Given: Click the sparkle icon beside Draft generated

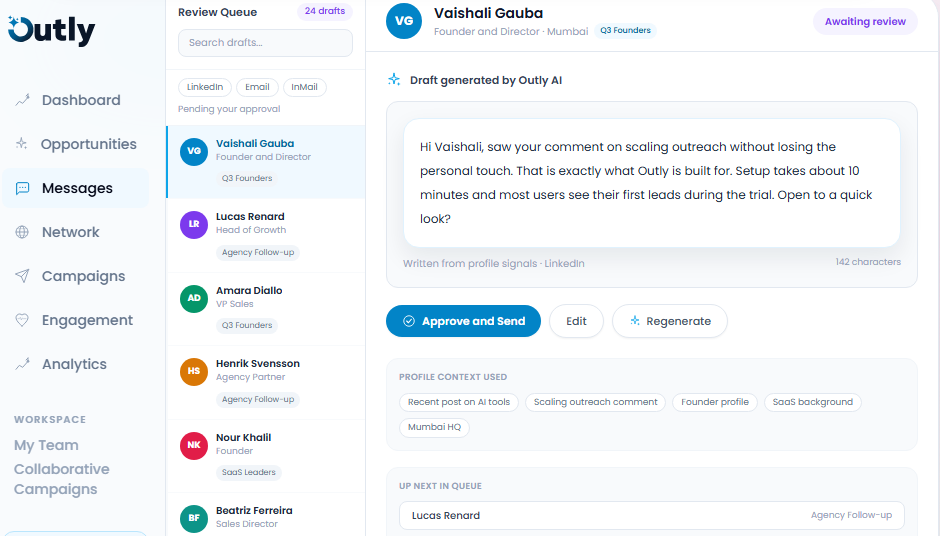Looking at the screenshot, I should point(394,79).
